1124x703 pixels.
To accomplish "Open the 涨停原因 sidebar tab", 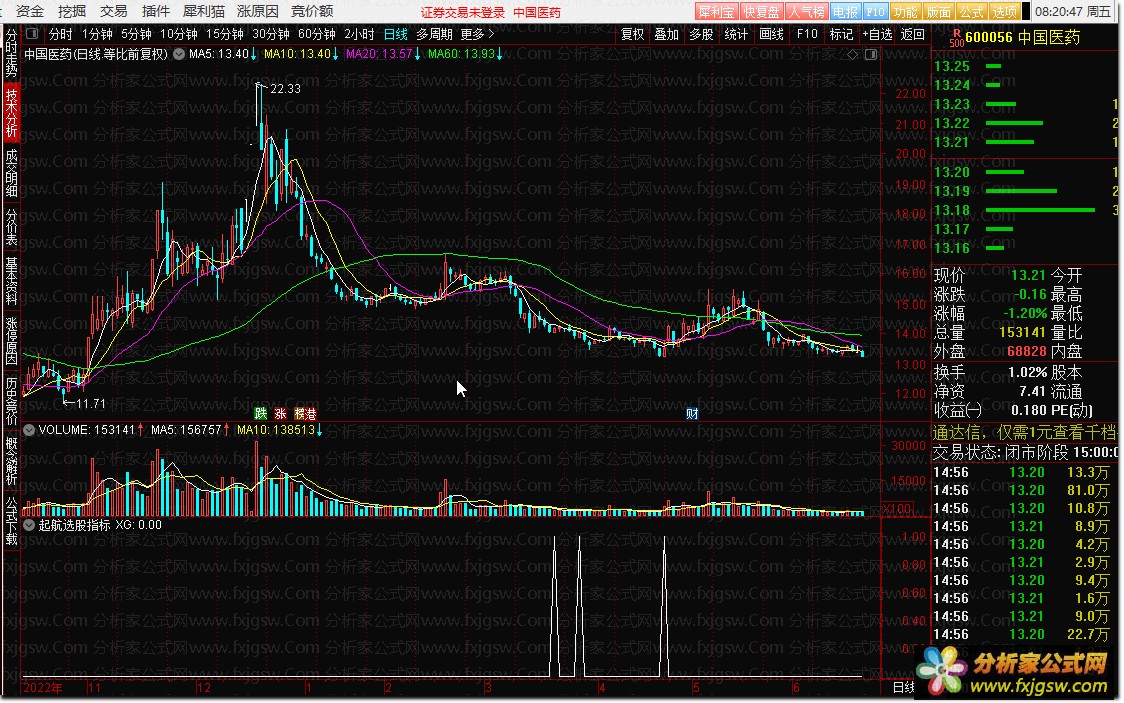I will pos(11,340).
